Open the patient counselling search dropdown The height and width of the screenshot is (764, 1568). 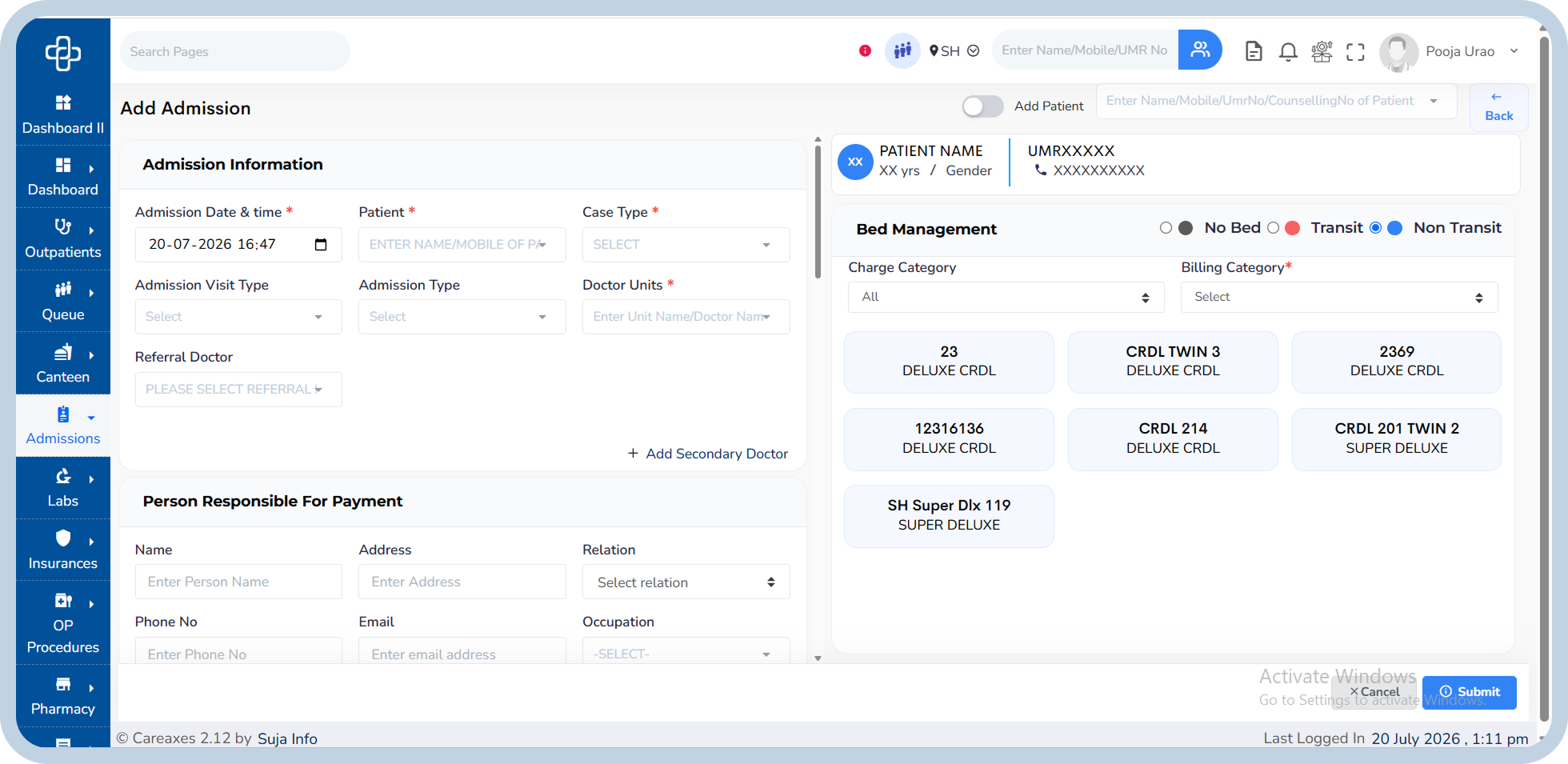click(x=1276, y=101)
